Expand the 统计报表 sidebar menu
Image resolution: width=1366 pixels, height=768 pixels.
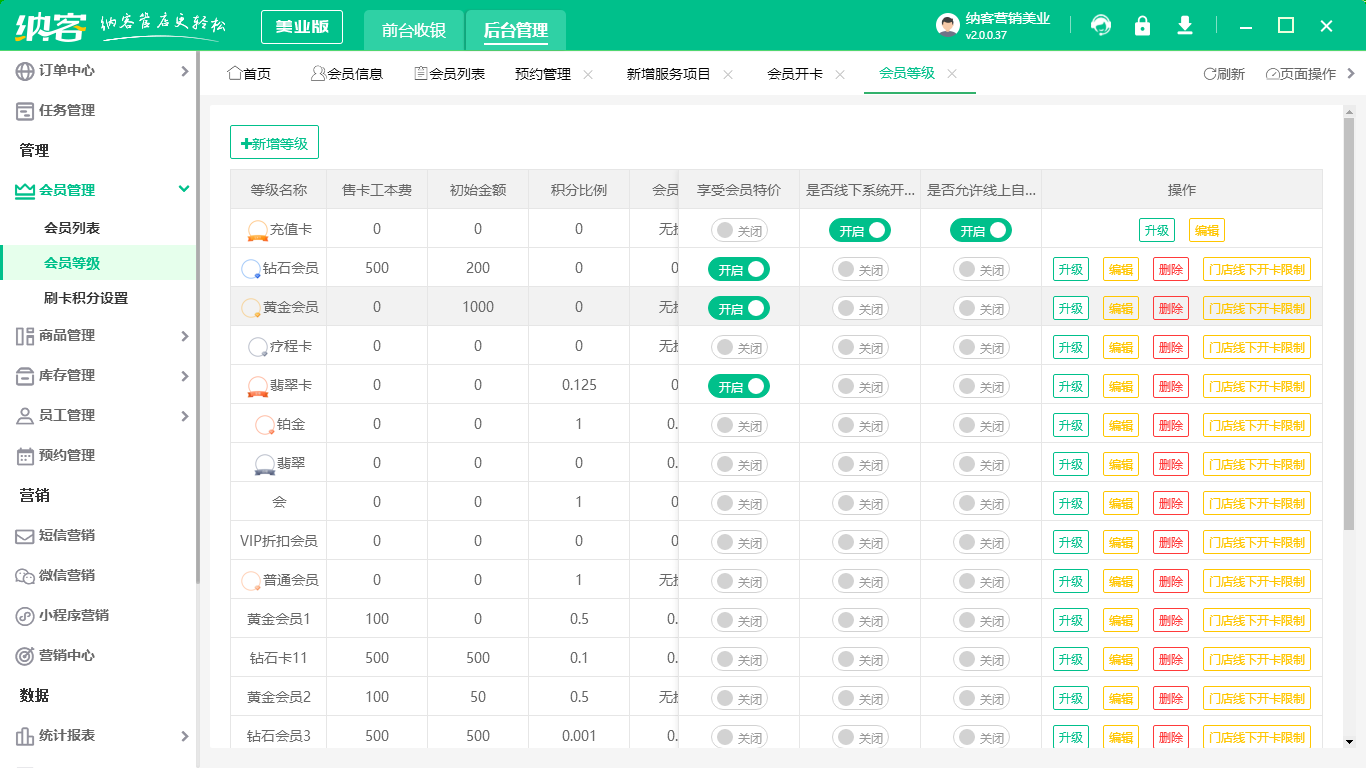pos(184,736)
